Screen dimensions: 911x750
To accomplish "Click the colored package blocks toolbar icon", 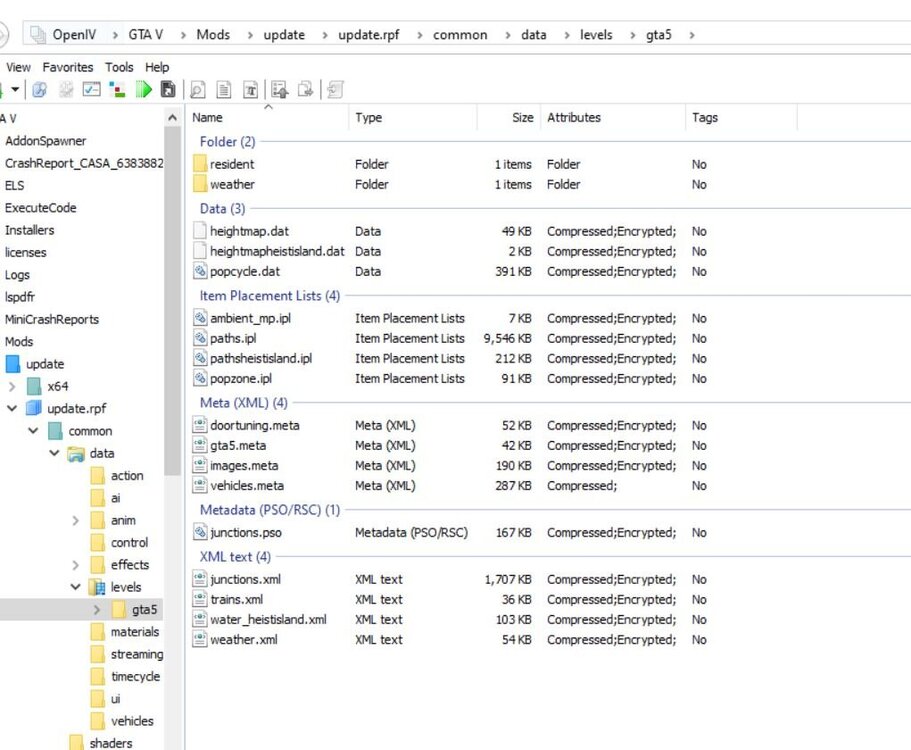I will [x=116, y=89].
